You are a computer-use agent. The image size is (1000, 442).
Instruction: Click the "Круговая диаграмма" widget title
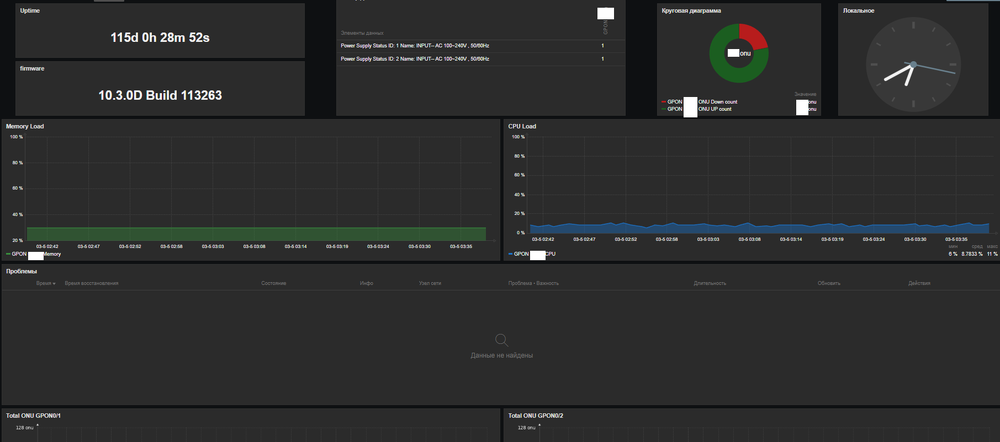click(691, 11)
